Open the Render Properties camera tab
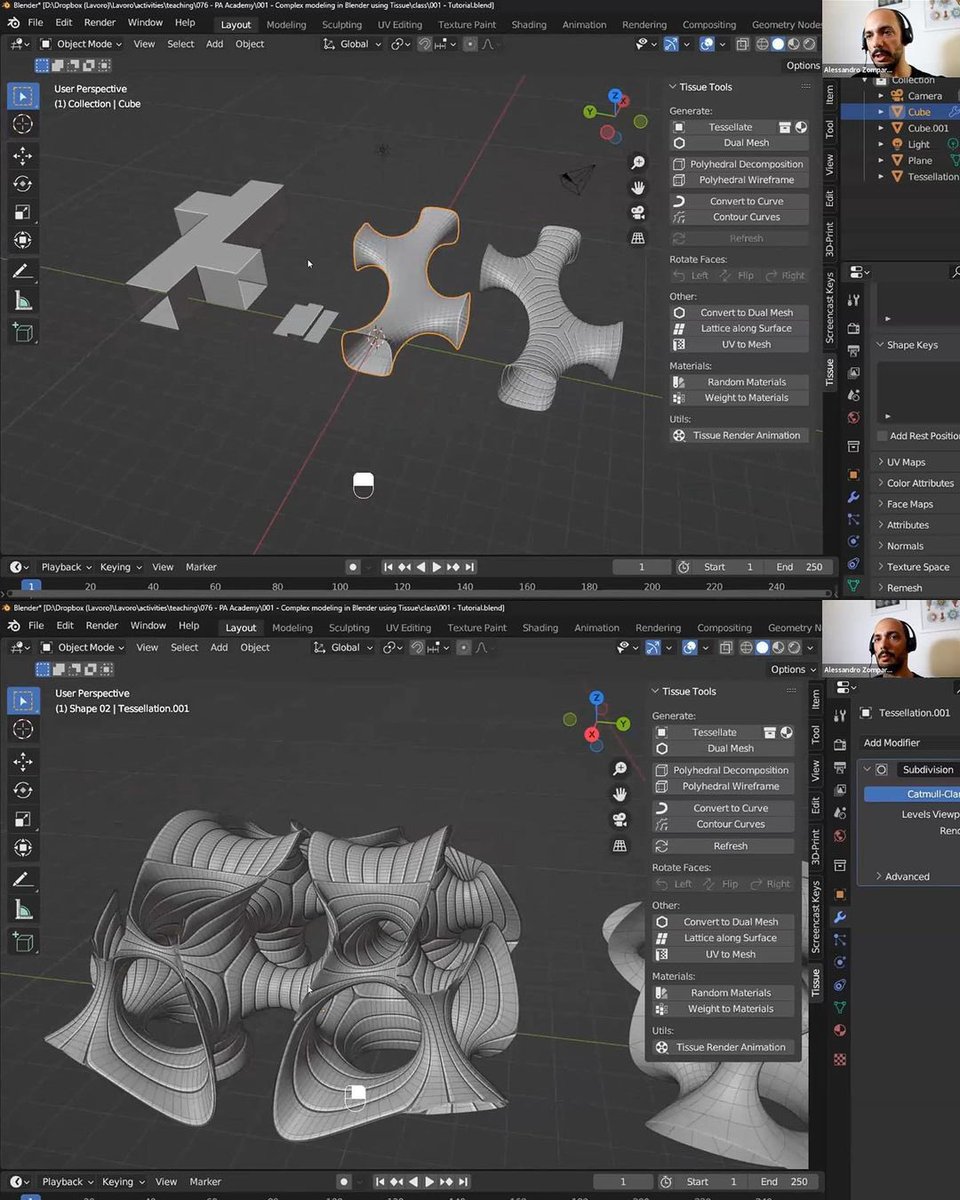The width and height of the screenshot is (960, 1200). 853,327
